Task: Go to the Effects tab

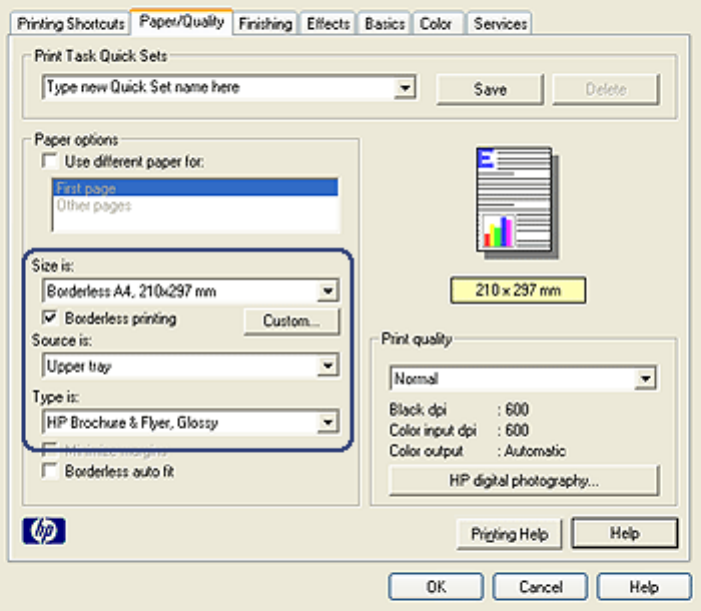Action: [328, 24]
